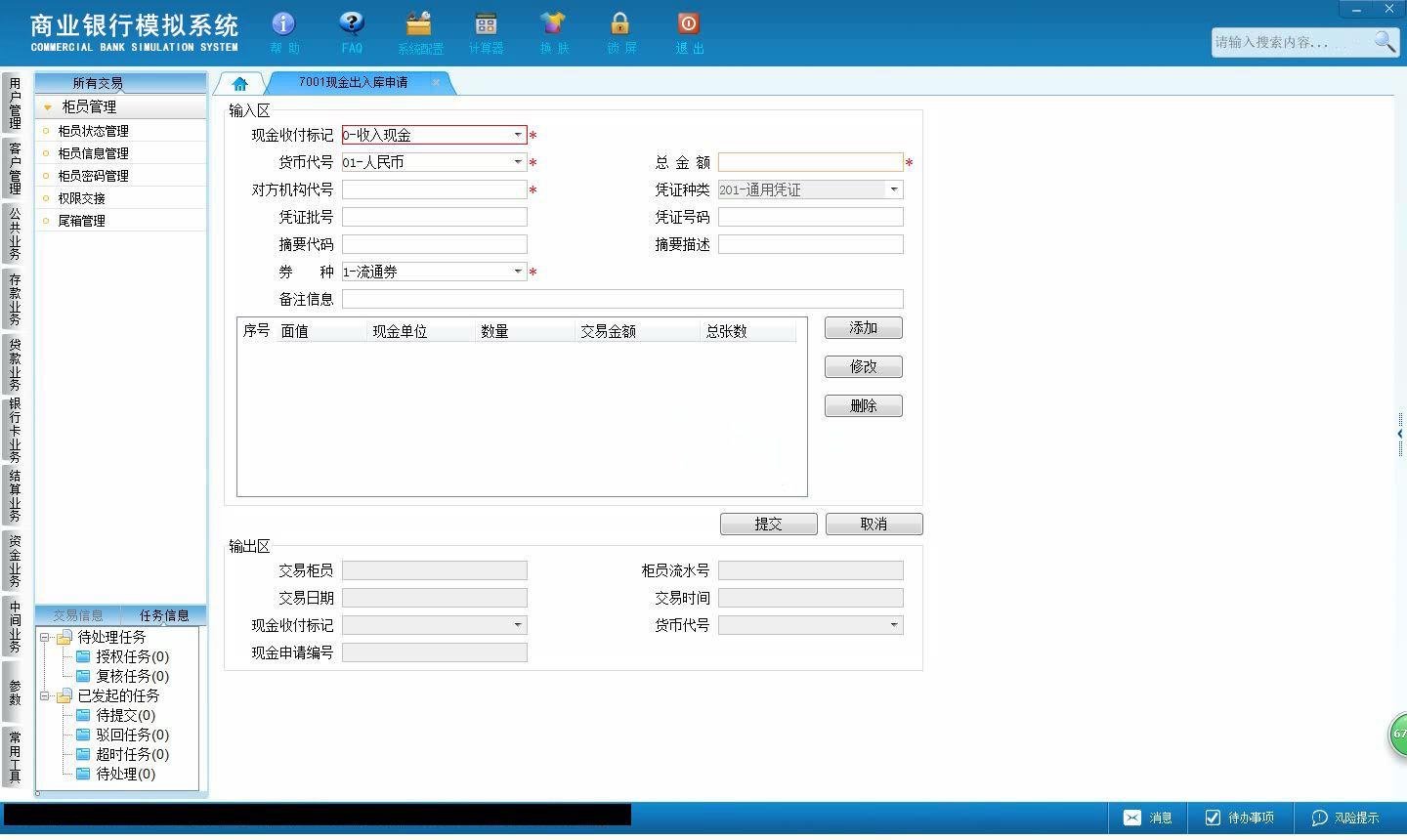Focus the 对方机构代号 input field
The width and height of the screenshot is (1407, 840).
coord(435,189)
